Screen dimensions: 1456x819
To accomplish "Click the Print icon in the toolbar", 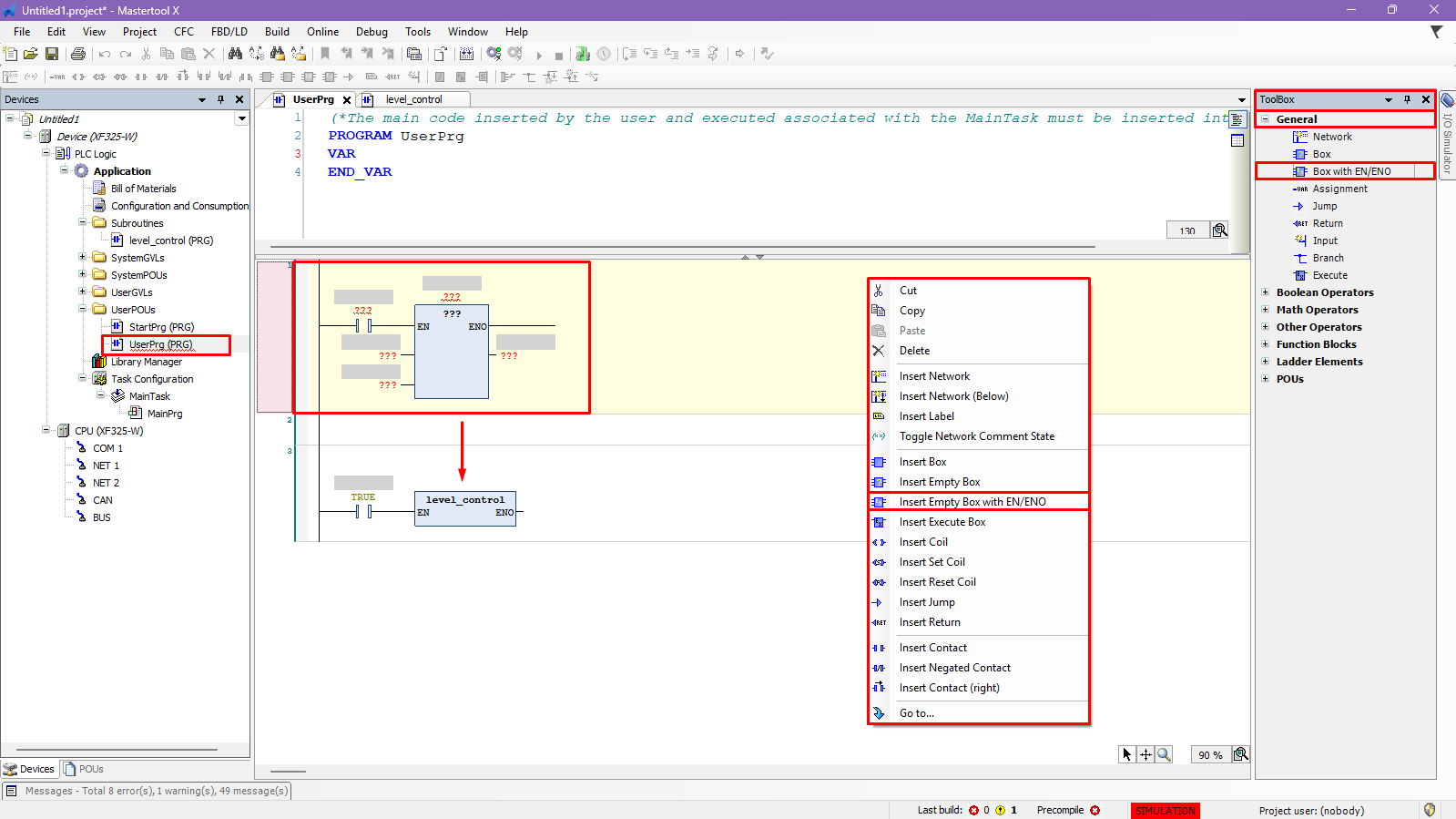I will pyautogui.click(x=78, y=55).
